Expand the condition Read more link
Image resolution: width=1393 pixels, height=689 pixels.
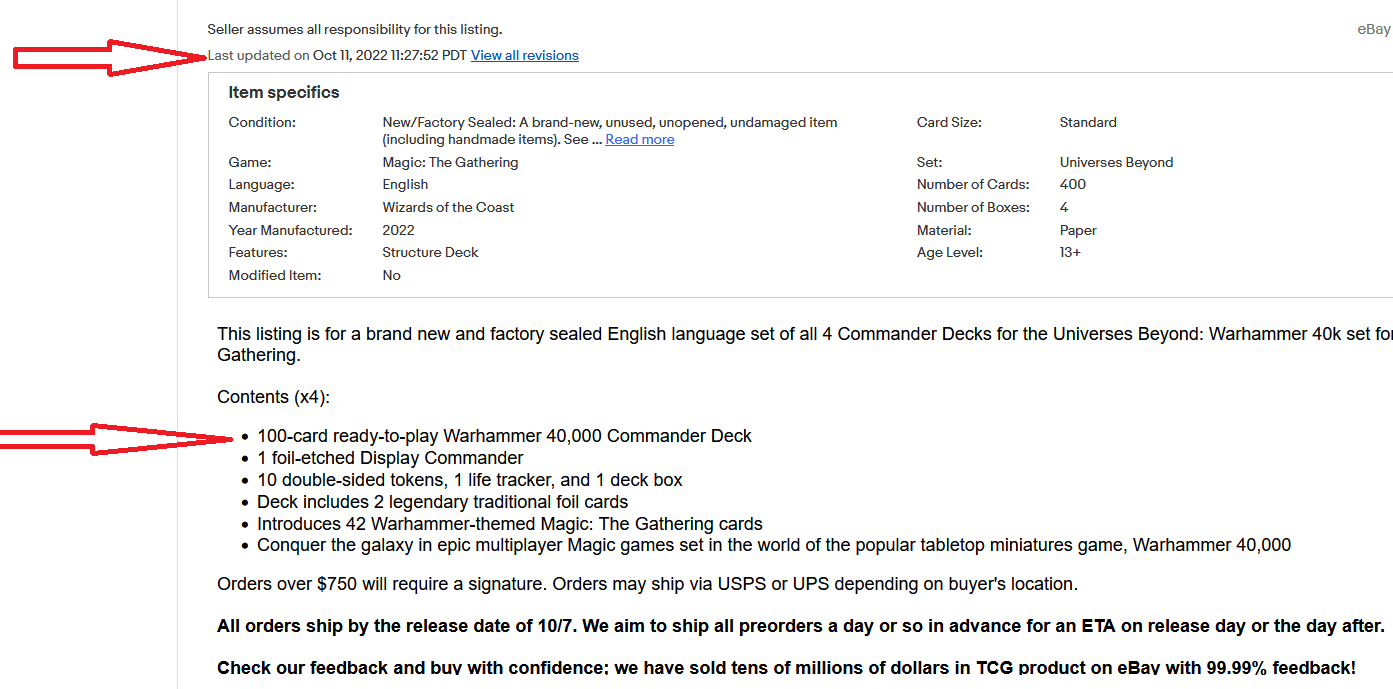point(639,140)
